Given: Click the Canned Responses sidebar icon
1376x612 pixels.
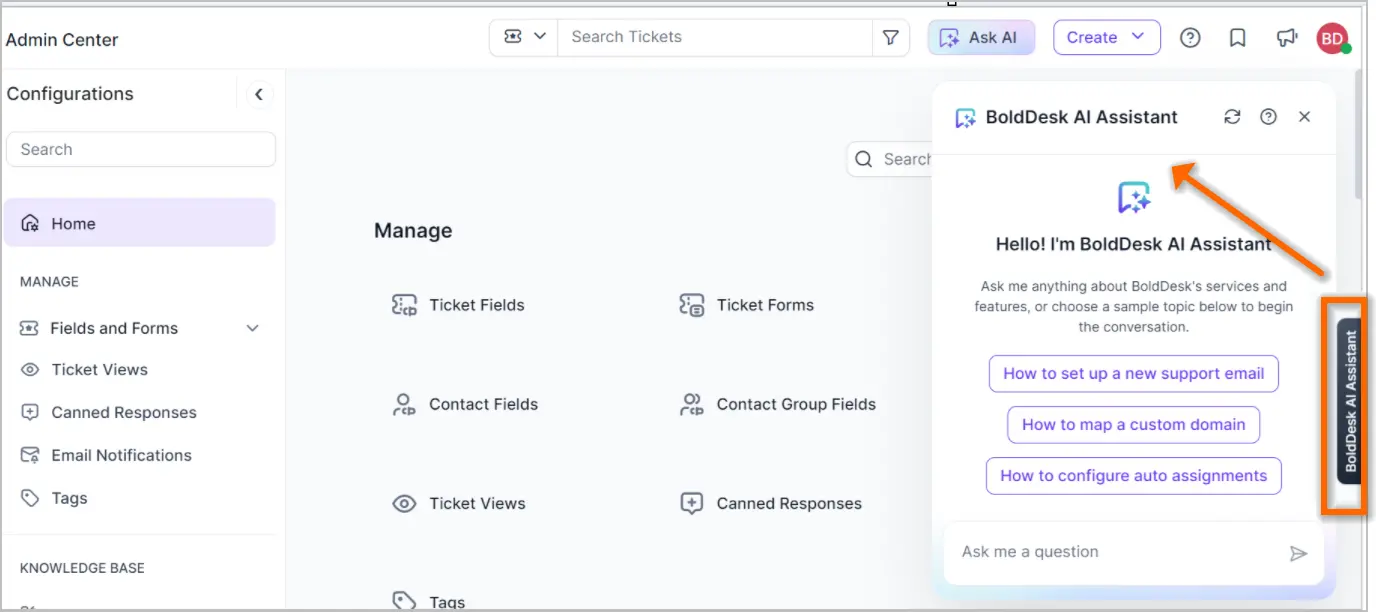Looking at the screenshot, I should pos(31,412).
